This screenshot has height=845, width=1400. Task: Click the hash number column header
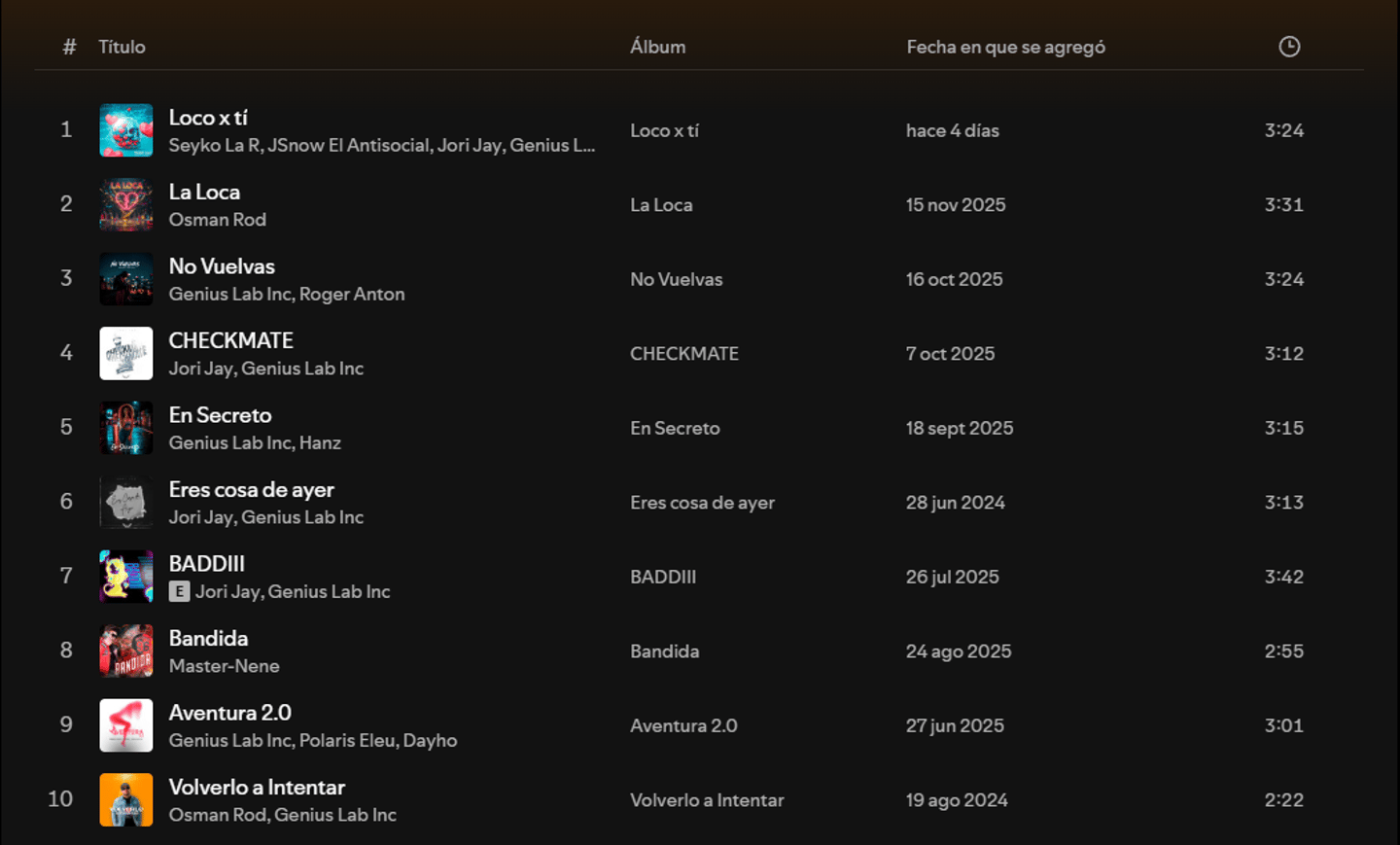(69, 47)
